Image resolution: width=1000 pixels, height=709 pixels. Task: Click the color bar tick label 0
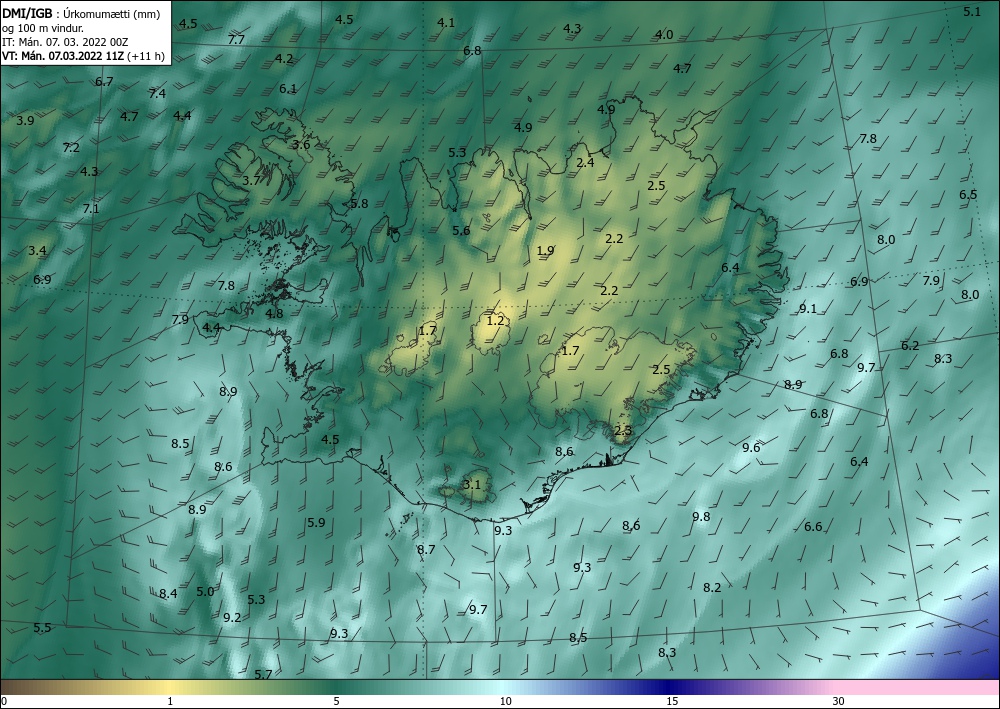(4, 702)
